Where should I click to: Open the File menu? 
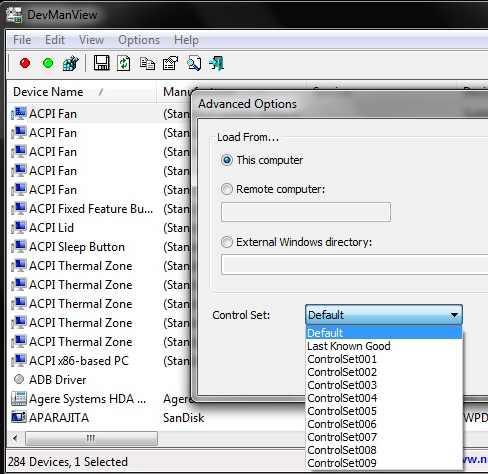(x=22, y=40)
